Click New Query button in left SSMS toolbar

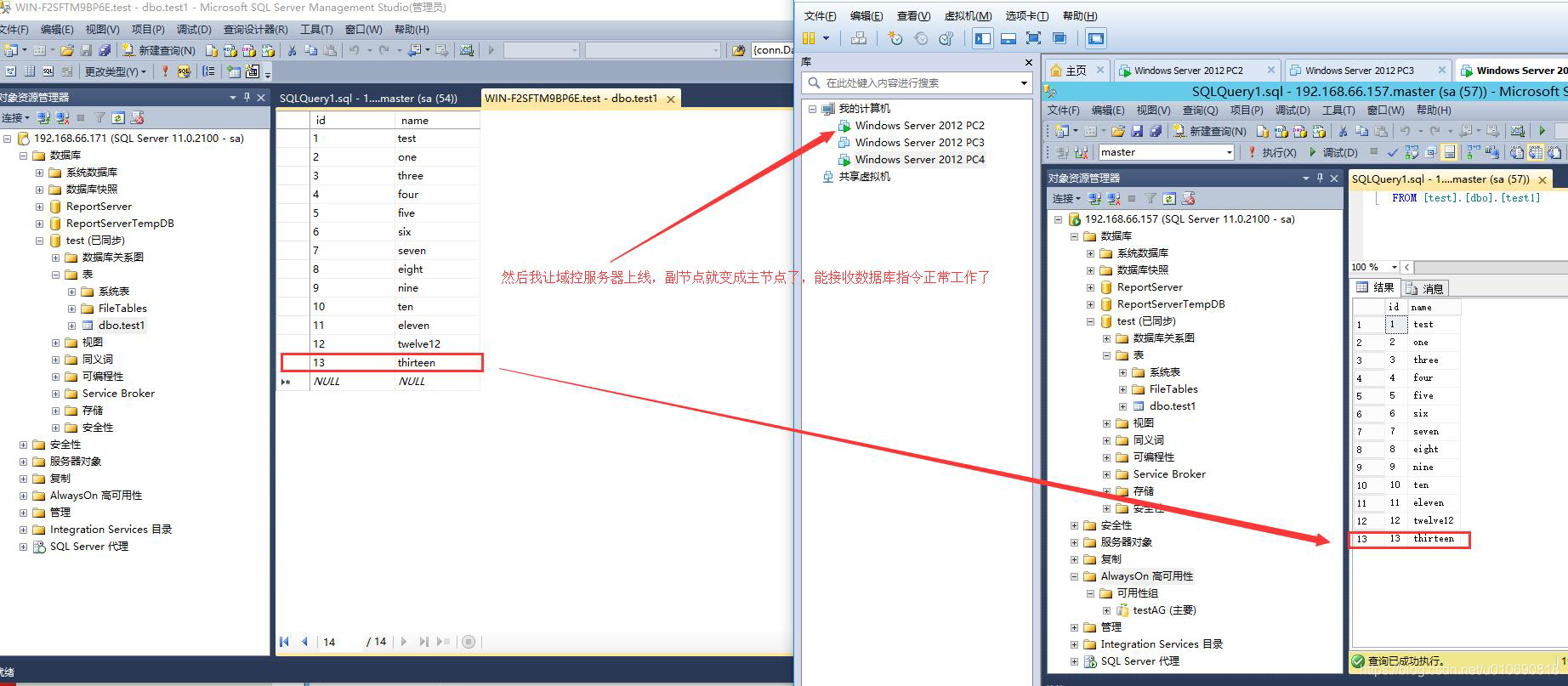coord(158,50)
